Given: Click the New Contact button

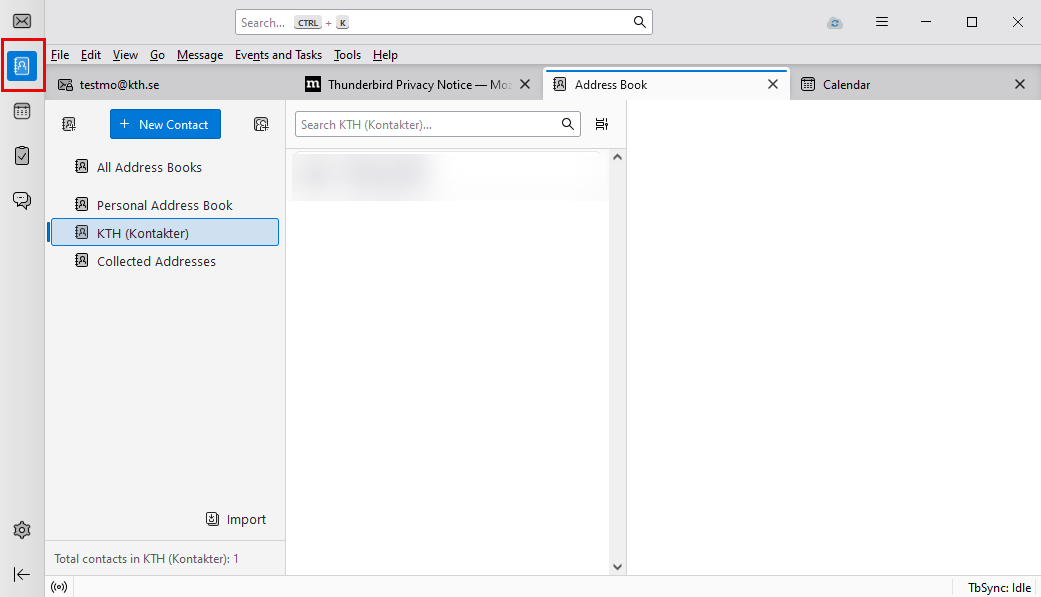Looking at the screenshot, I should pyautogui.click(x=165, y=124).
